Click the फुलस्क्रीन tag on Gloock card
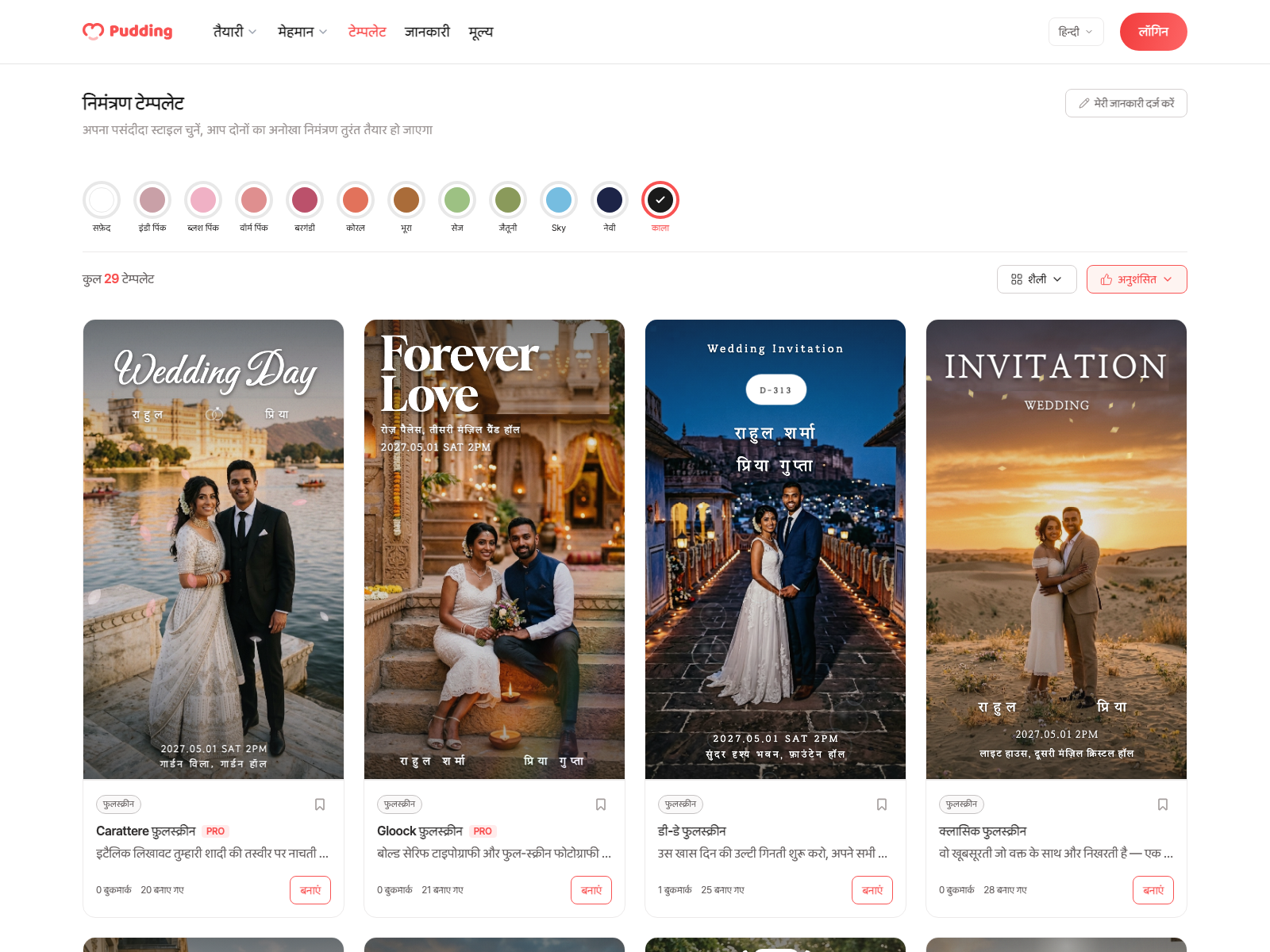1270x952 pixels. [x=400, y=804]
